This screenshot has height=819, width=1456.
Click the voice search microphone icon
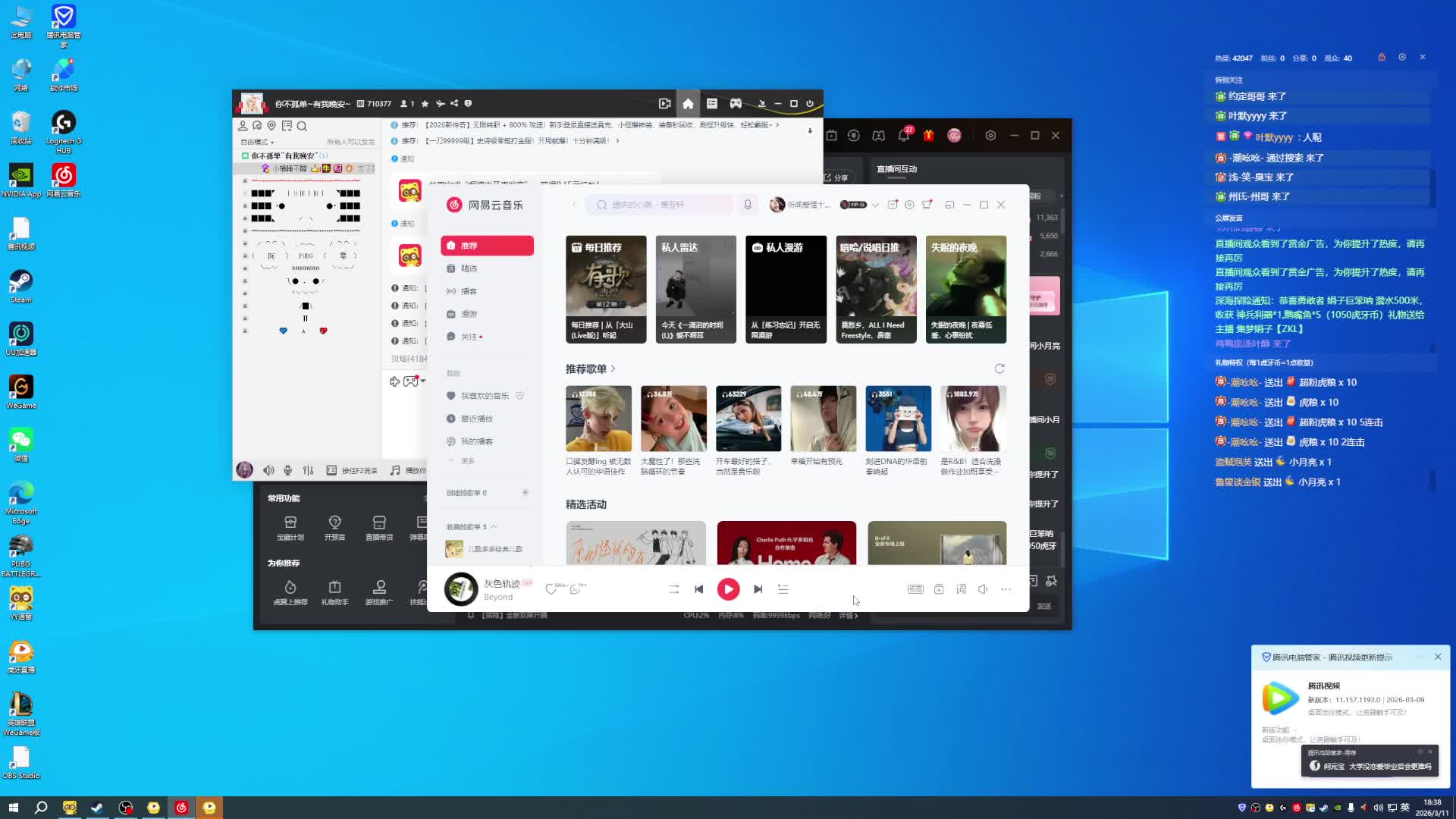748,205
